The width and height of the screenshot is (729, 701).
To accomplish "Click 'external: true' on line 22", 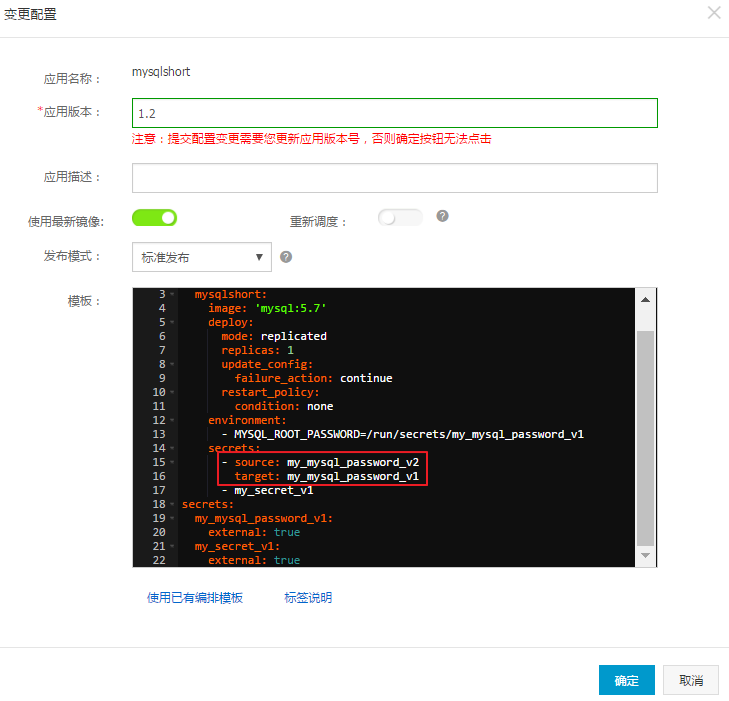I will pyautogui.click(x=254, y=560).
